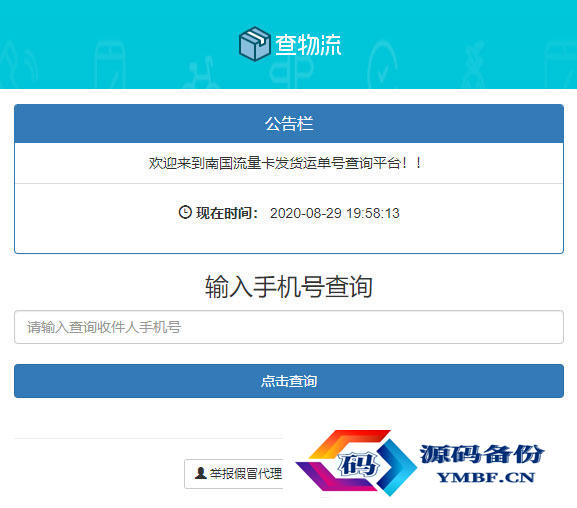Click the 欢迎来到南国流量卡 announcement text
This screenshot has width=577, height=508.
[285, 163]
